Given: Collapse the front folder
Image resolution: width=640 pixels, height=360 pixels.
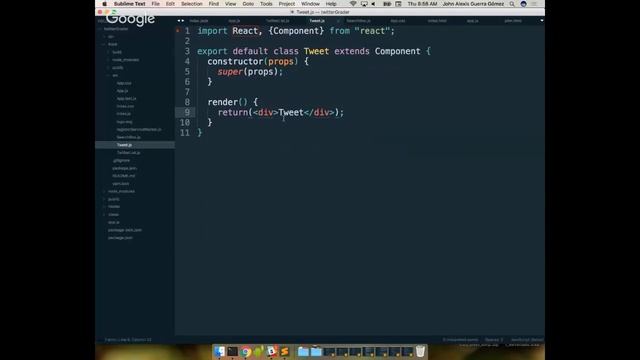Looking at the screenshot, I should click(x=104, y=44).
